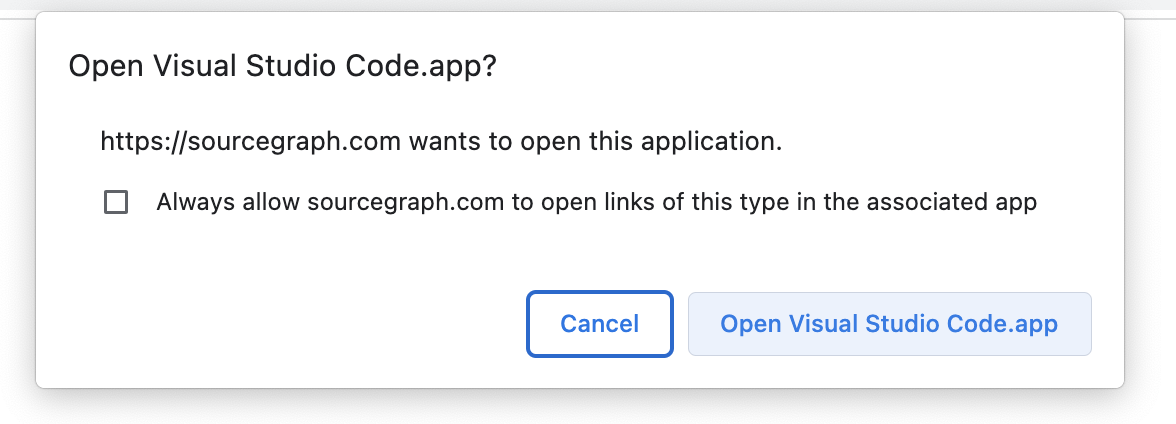
Task: Click the Cancel button
Action: 599,324
